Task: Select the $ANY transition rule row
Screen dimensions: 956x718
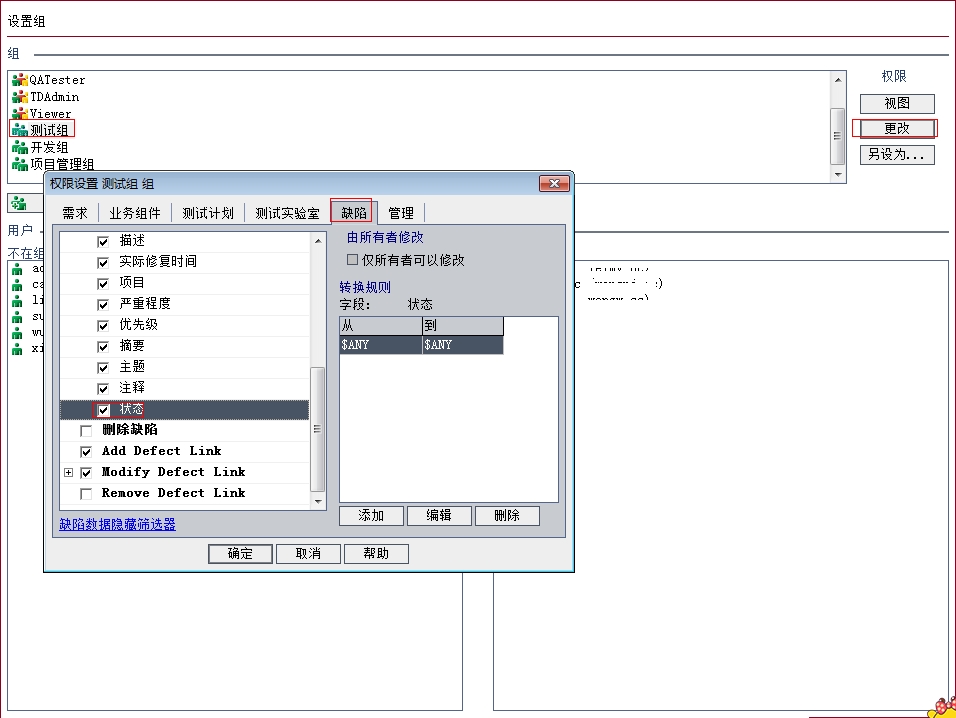Action: point(421,345)
